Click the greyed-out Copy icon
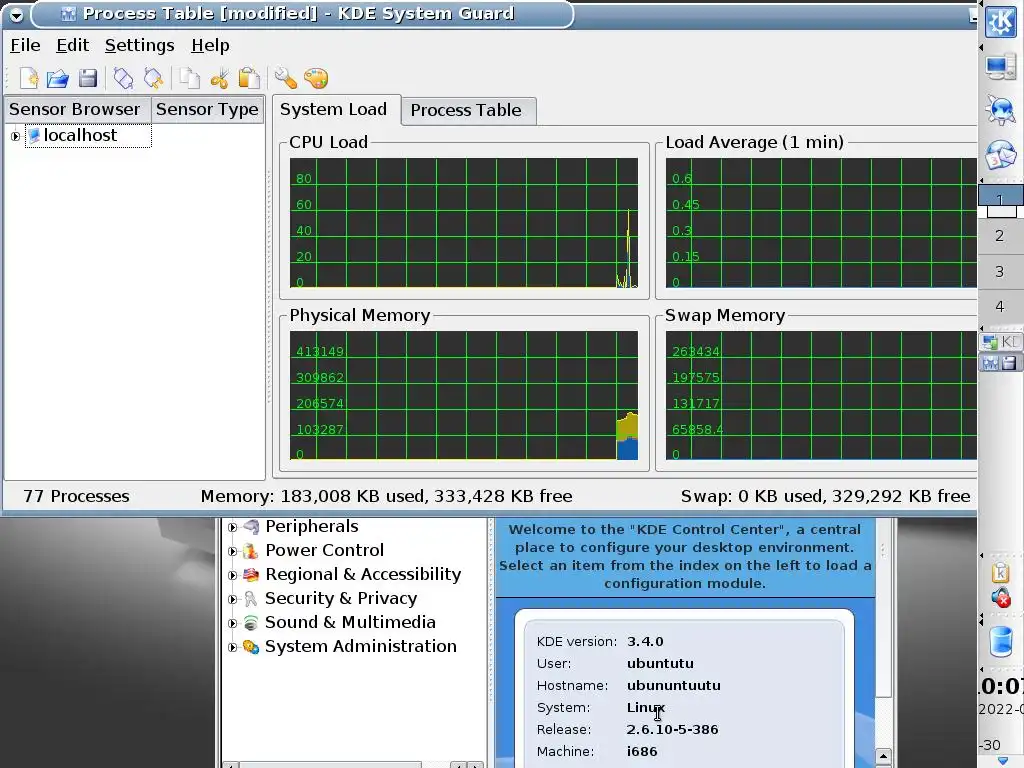The height and width of the screenshot is (768, 1024). pos(189,78)
